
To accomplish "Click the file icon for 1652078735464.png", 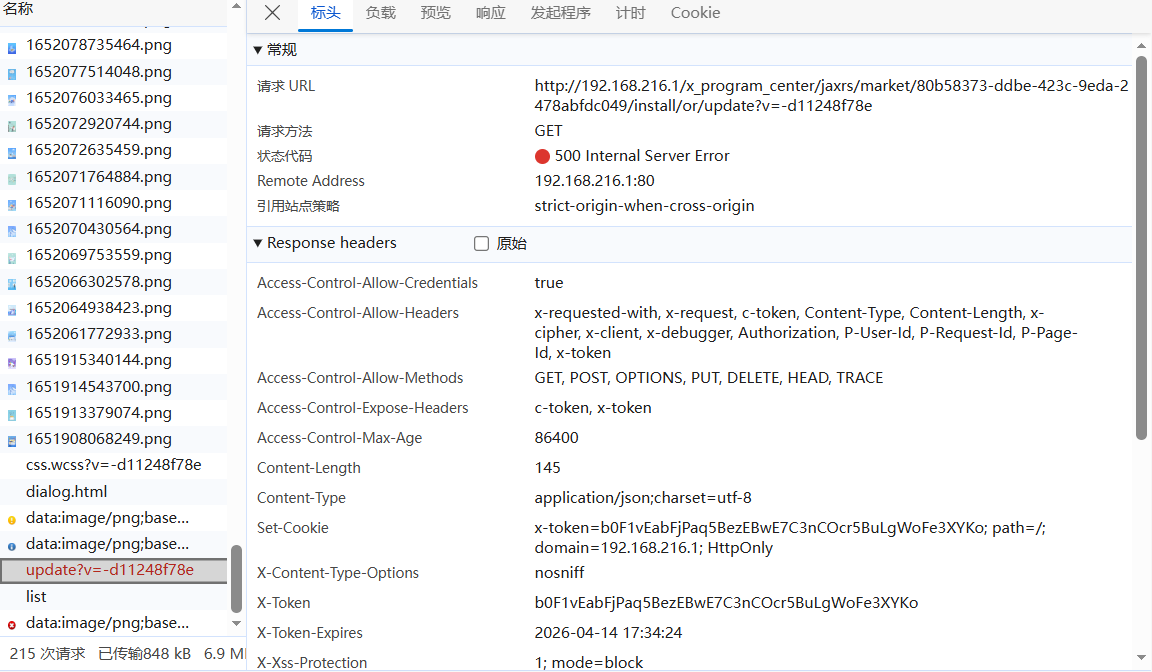I will tap(12, 46).
